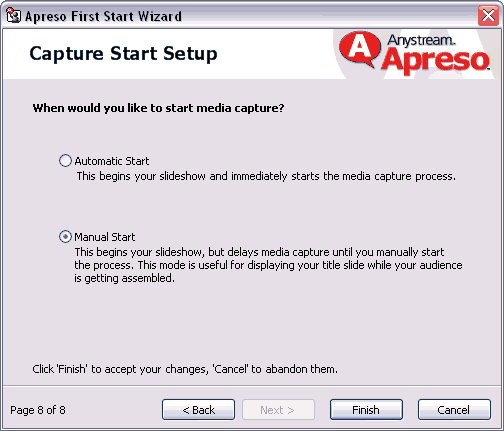This screenshot has height=431, width=504.
Task: Select the Automatic Start radio button
Action: (x=65, y=161)
